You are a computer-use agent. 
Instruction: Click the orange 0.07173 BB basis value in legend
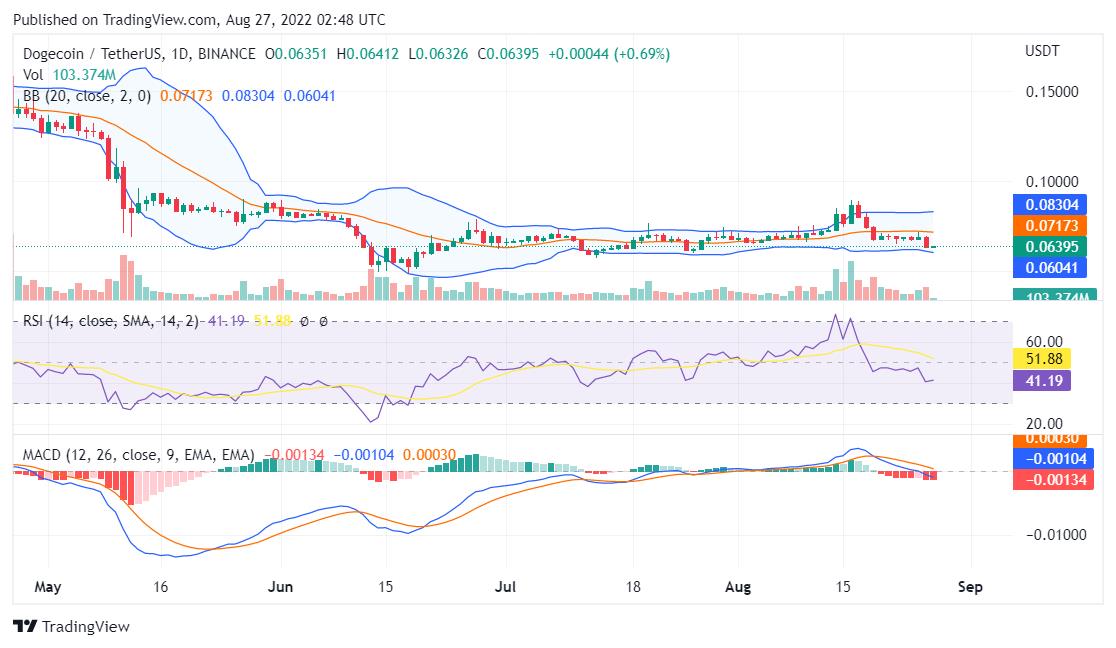(x=186, y=96)
